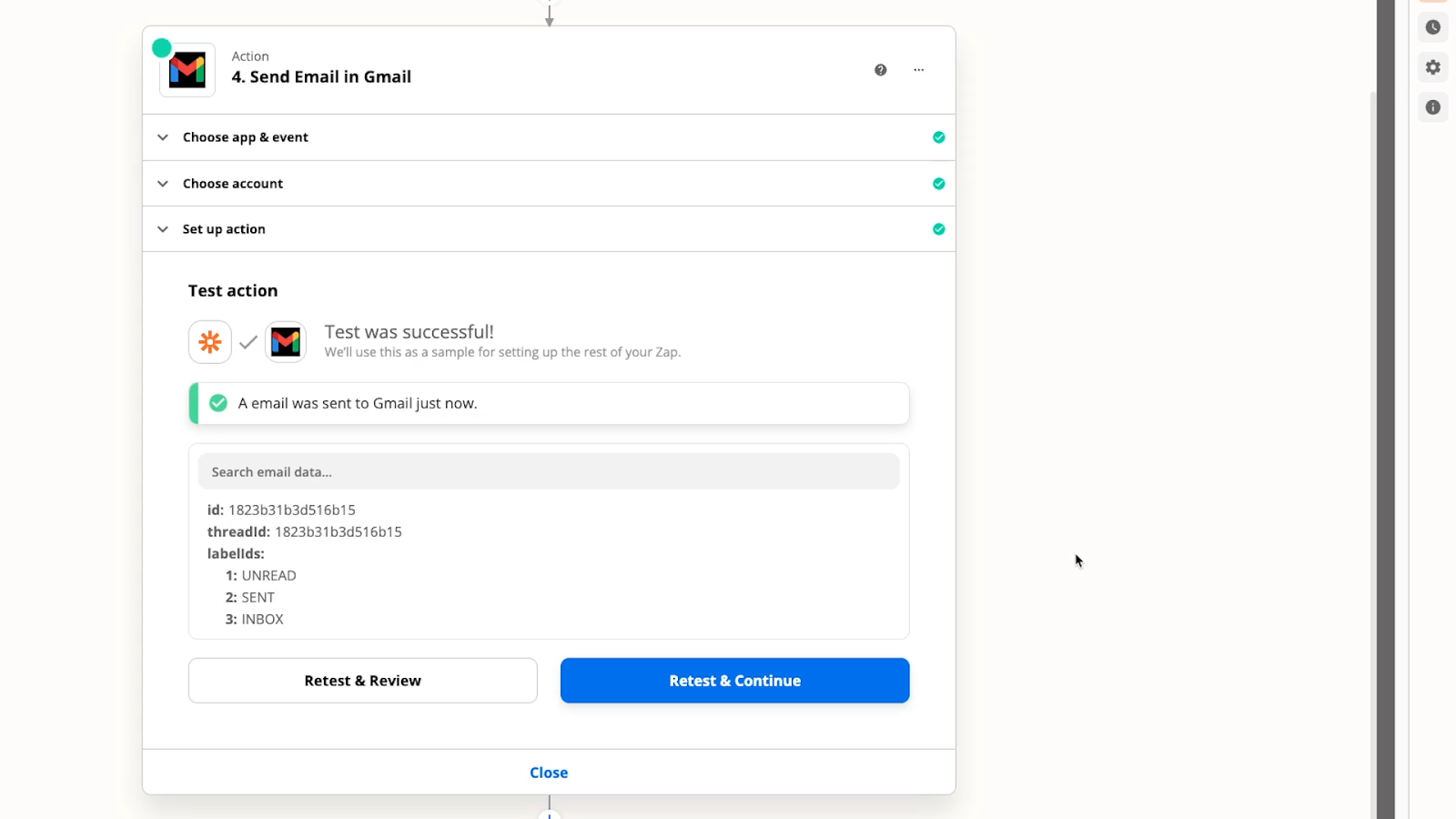Click the step title Send Email in Gmail
This screenshot has width=1456, height=819.
[x=321, y=77]
